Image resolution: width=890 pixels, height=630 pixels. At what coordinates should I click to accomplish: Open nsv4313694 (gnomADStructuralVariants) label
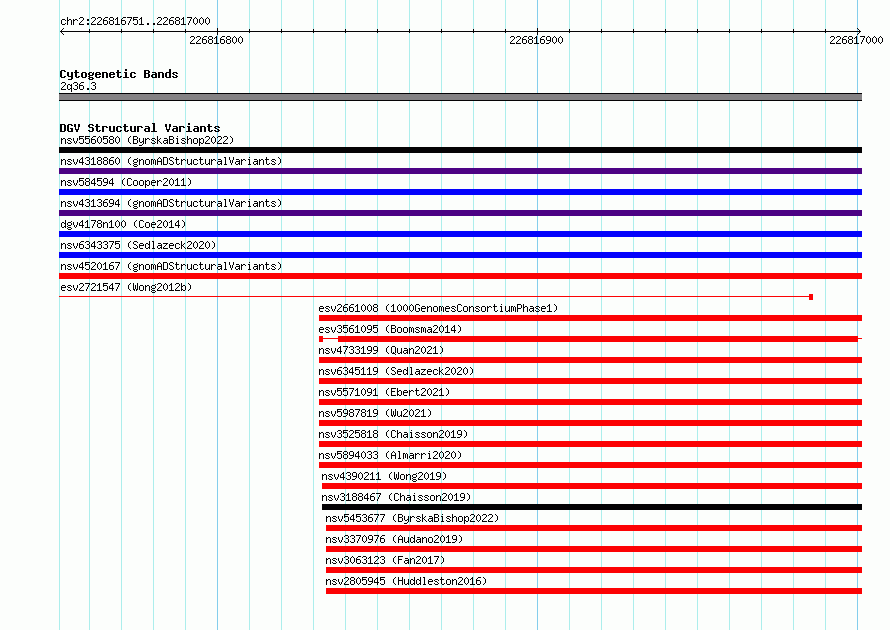click(171, 203)
